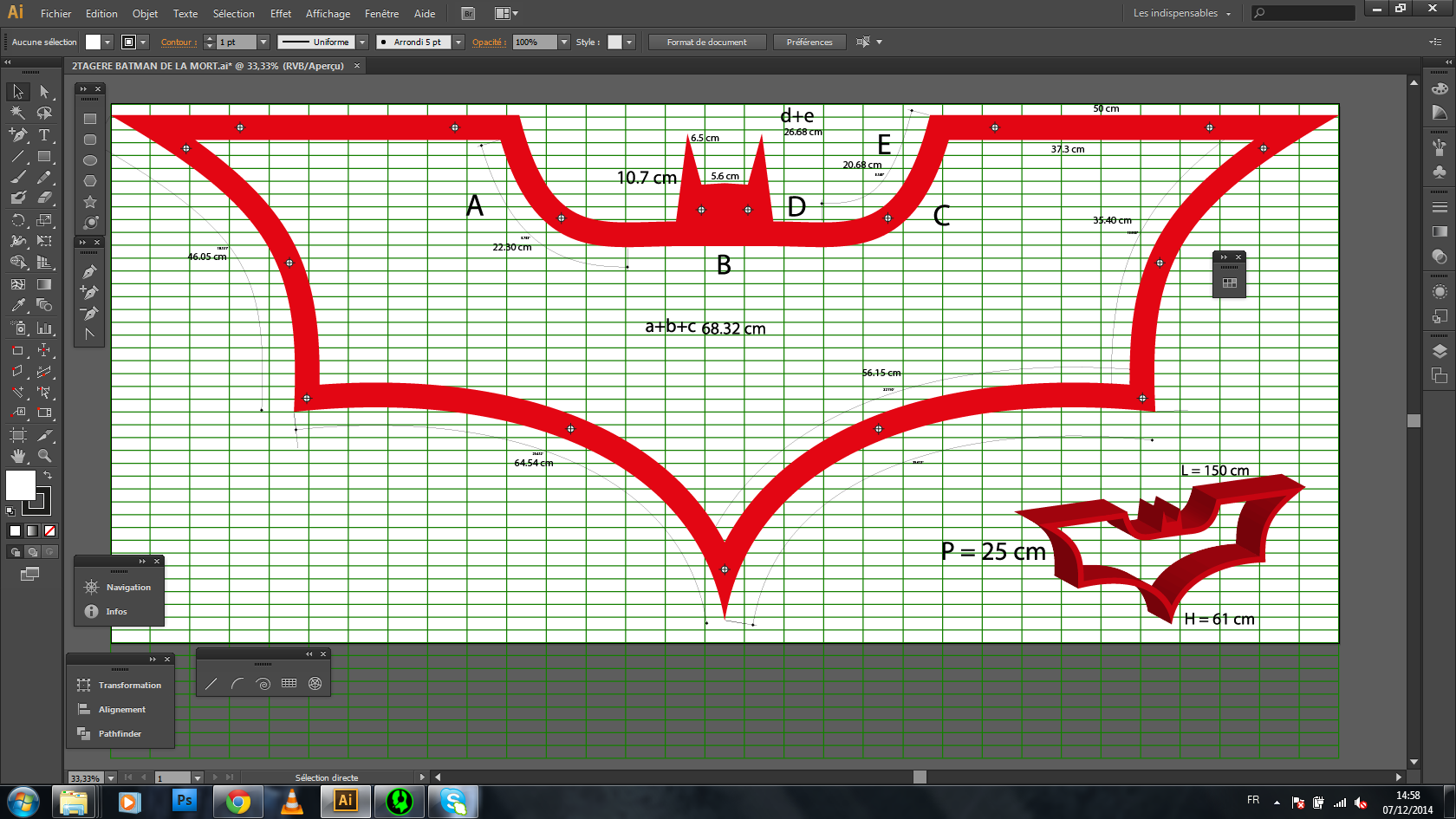Select the Gradient tool in the toolbox

pyautogui.click(x=44, y=284)
